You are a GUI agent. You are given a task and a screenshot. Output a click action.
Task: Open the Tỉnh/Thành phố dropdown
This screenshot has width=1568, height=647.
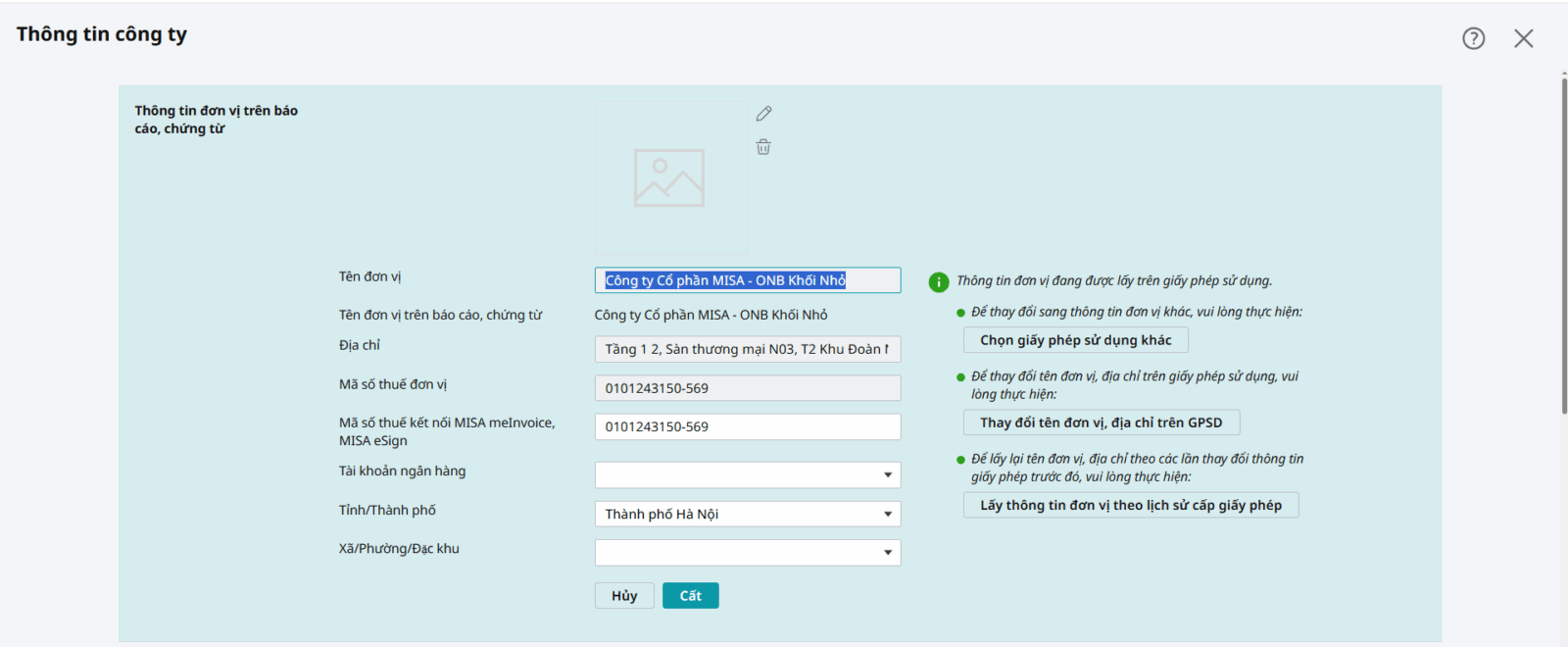(748, 514)
